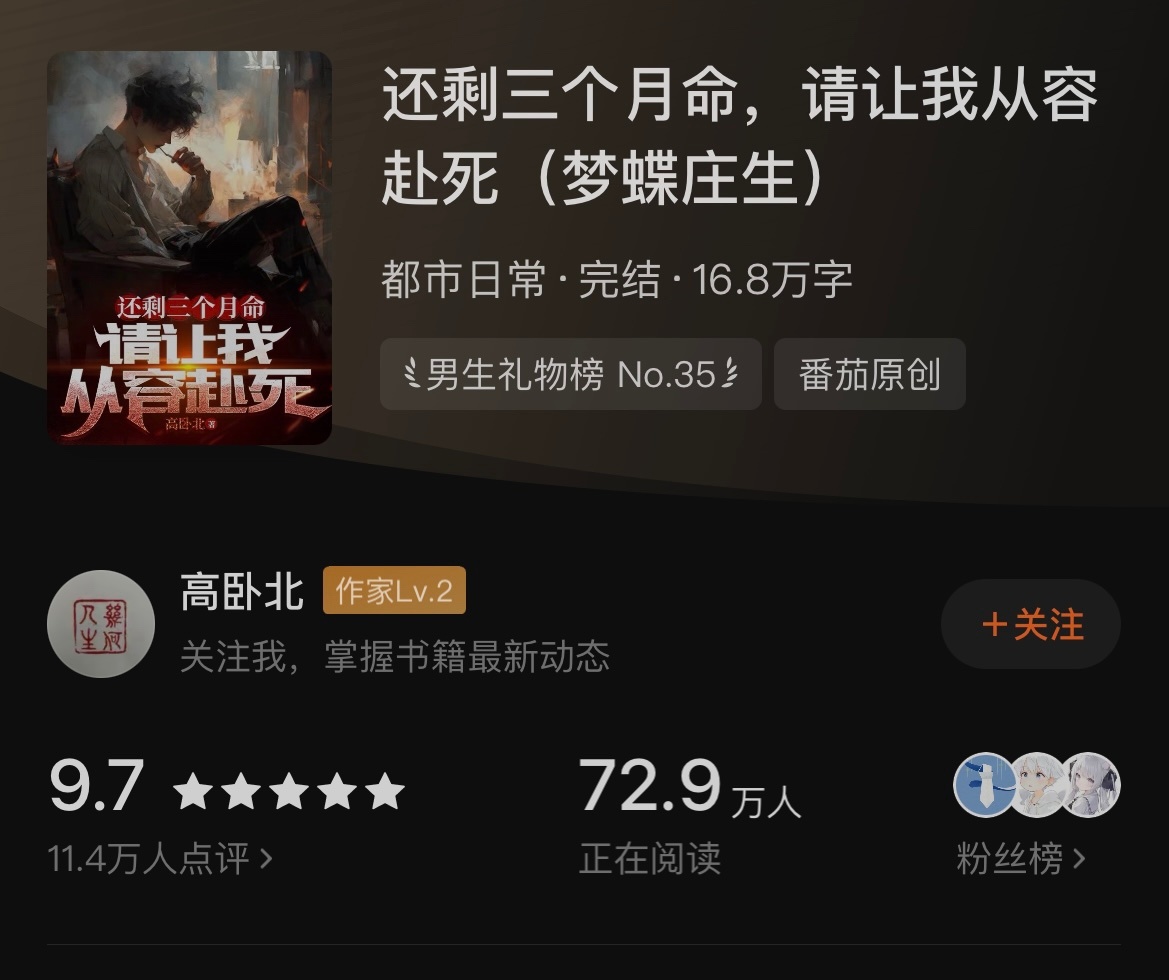Expand 11.4万人点评 reviews chevron

pyautogui.click(x=266, y=859)
